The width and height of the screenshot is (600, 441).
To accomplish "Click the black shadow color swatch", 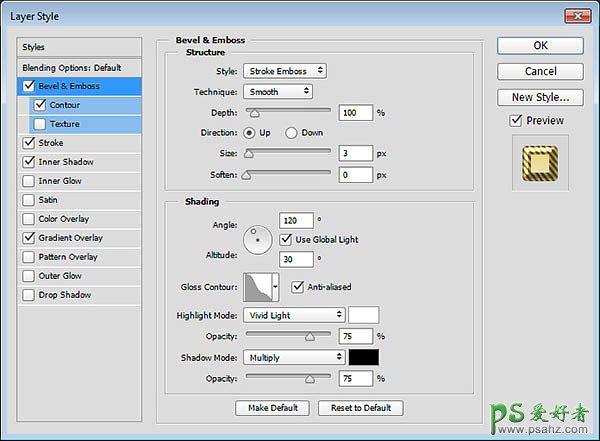I will [363, 357].
